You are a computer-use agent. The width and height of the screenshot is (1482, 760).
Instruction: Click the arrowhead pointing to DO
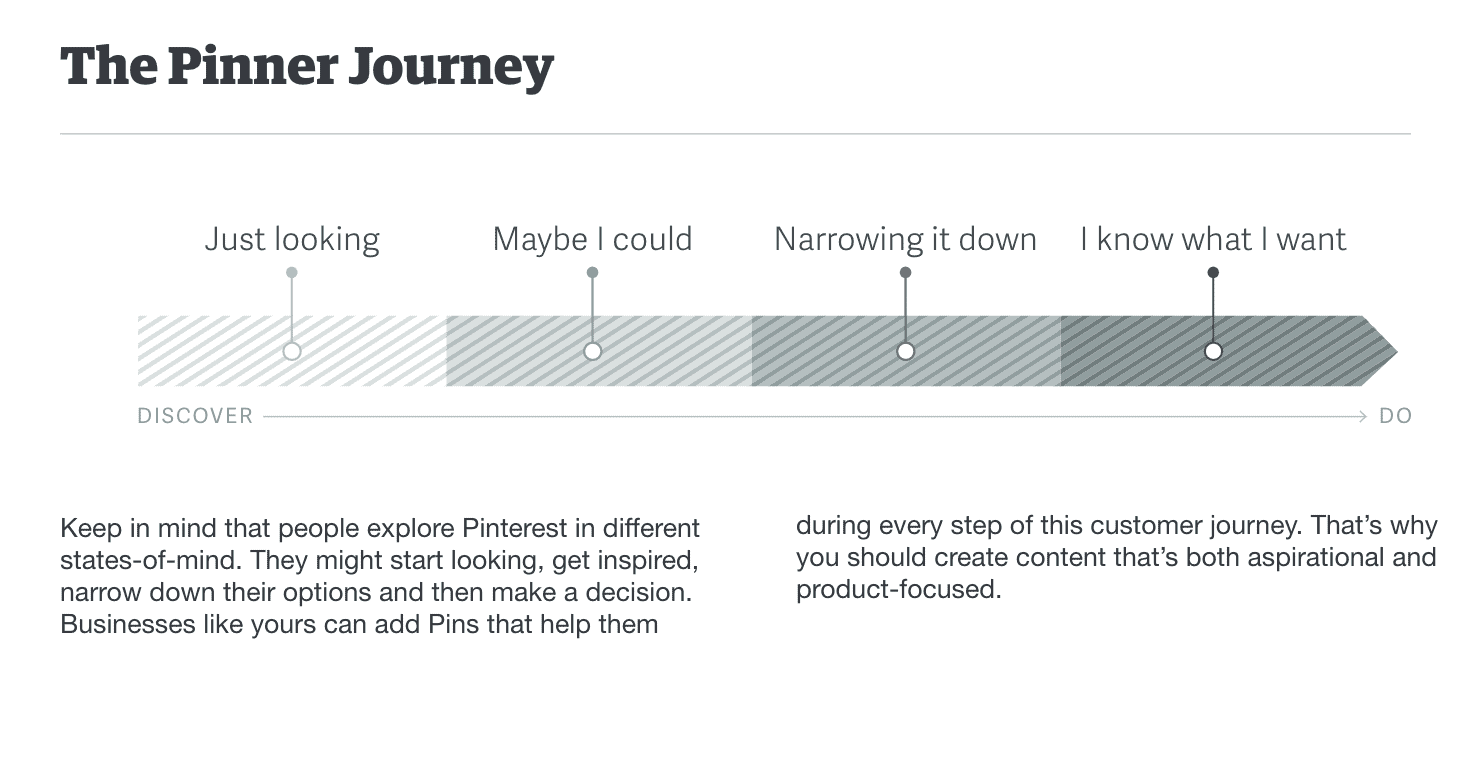[1362, 416]
